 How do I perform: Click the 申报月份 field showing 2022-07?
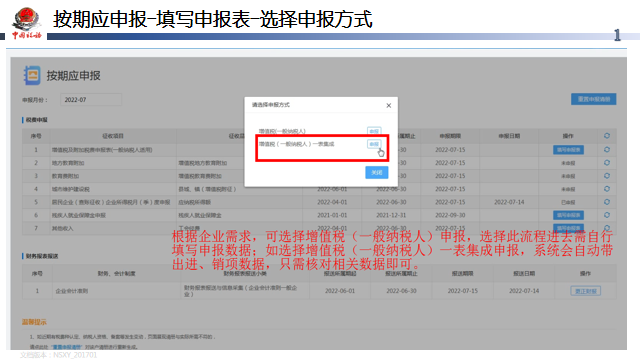coord(91,100)
